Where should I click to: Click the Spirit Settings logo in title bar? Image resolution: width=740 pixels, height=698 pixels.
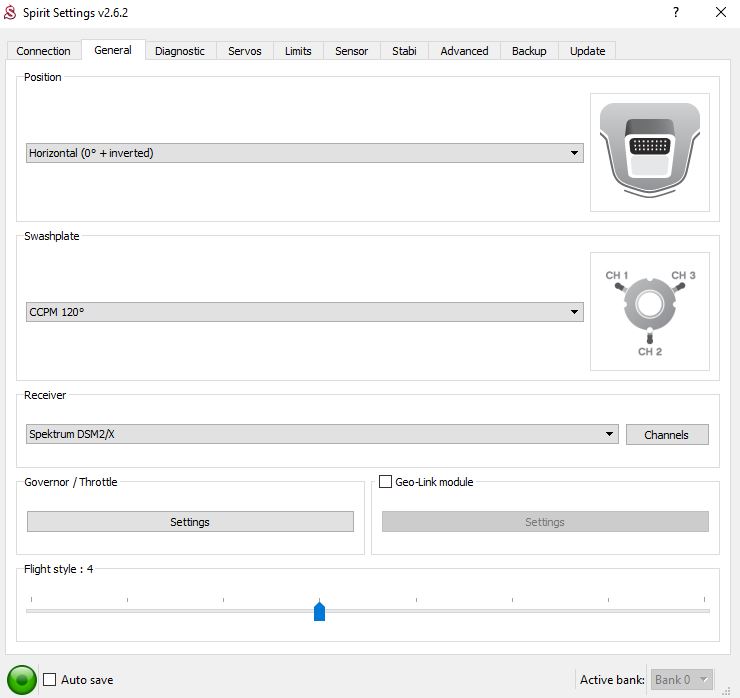11,13
